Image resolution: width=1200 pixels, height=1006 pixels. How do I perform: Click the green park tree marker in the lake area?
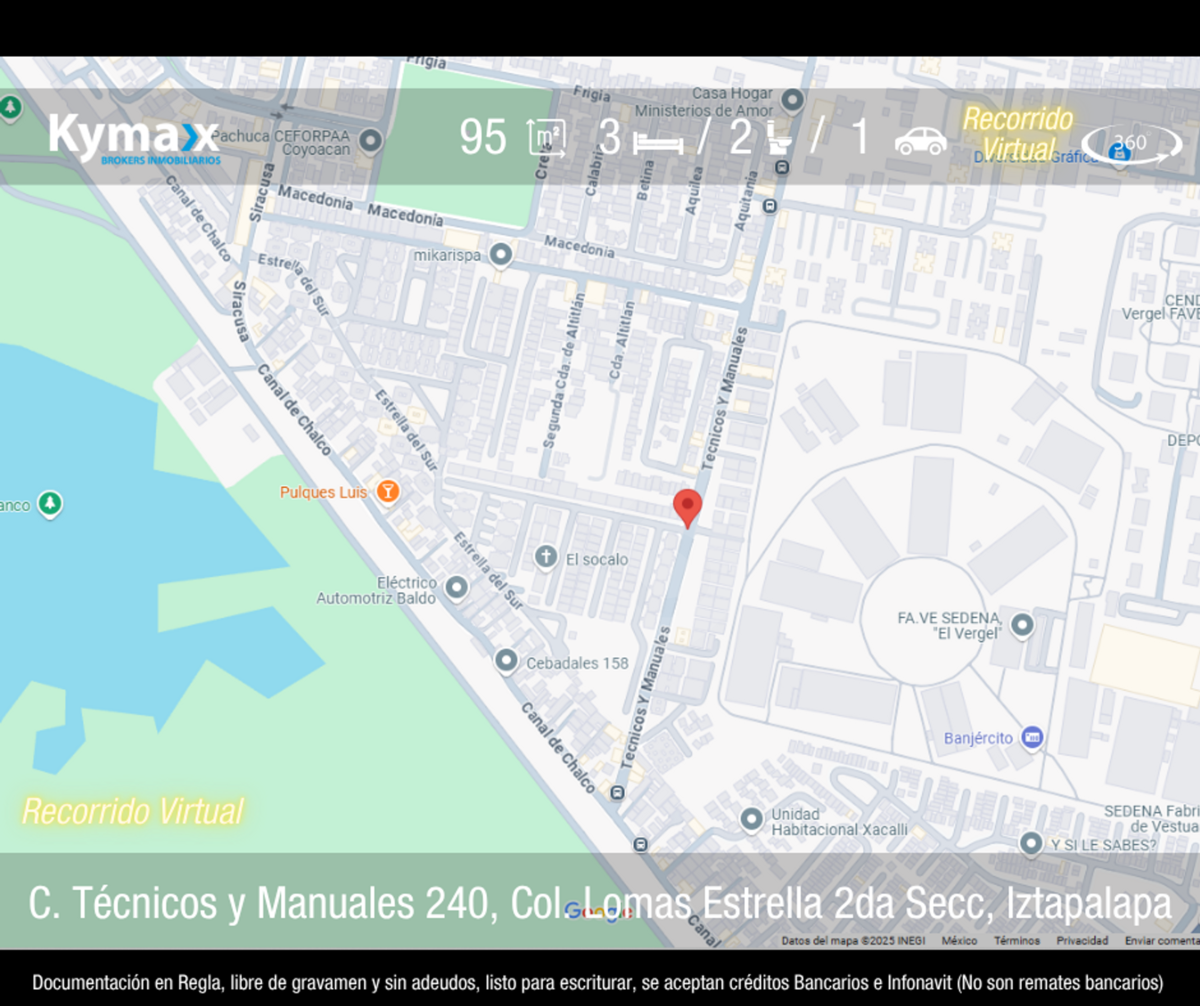coord(49,504)
